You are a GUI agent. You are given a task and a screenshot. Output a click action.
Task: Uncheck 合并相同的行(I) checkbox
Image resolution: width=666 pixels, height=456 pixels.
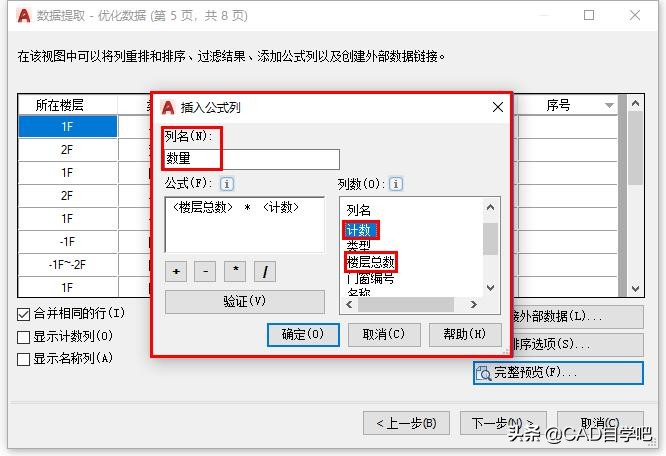(23, 314)
